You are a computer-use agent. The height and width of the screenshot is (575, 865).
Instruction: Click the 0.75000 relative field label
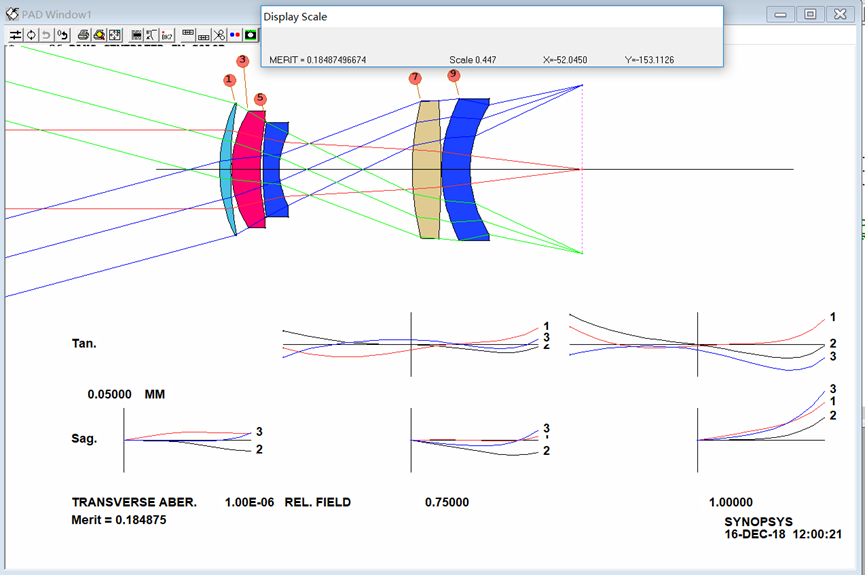447,502
